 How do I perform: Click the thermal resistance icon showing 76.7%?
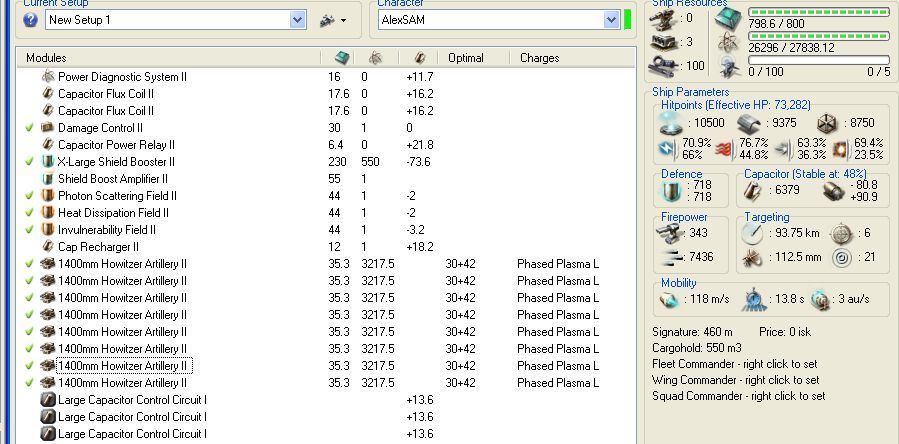725,149
